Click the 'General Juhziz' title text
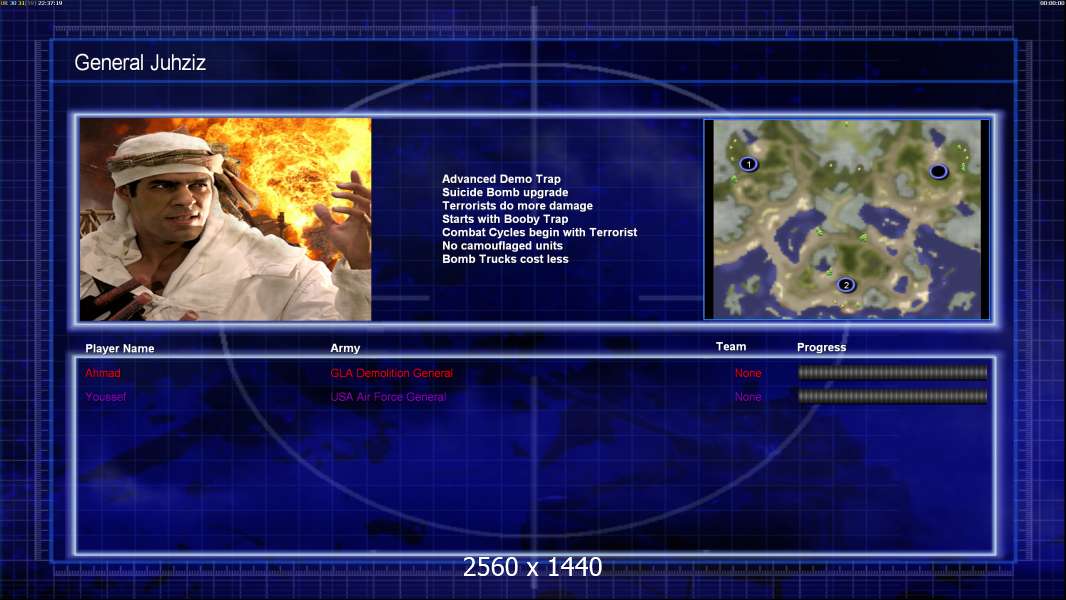 (140, 63)
